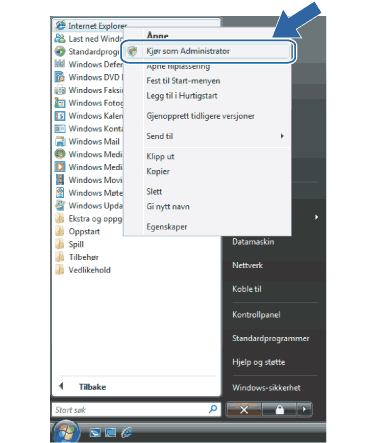This screenshot has width=374, height=443.
Task: Open Egenskaper from context menu
Action: pyautogui.click(x=167, y=227)
